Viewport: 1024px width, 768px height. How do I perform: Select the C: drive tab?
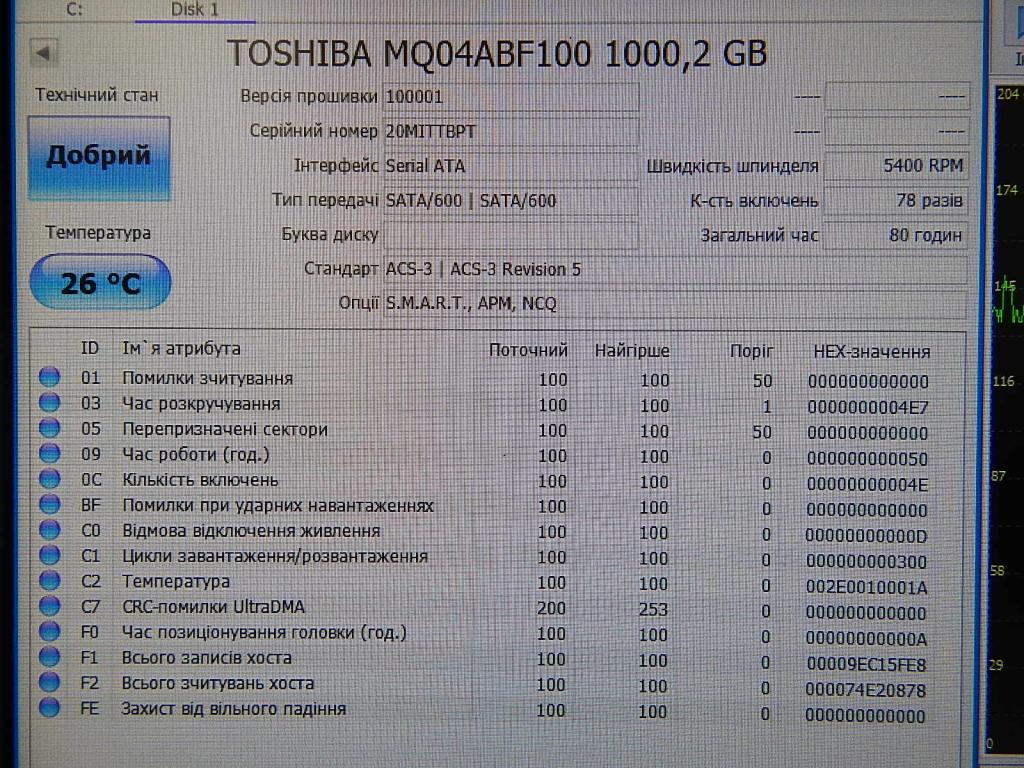(x=74, y=10)
